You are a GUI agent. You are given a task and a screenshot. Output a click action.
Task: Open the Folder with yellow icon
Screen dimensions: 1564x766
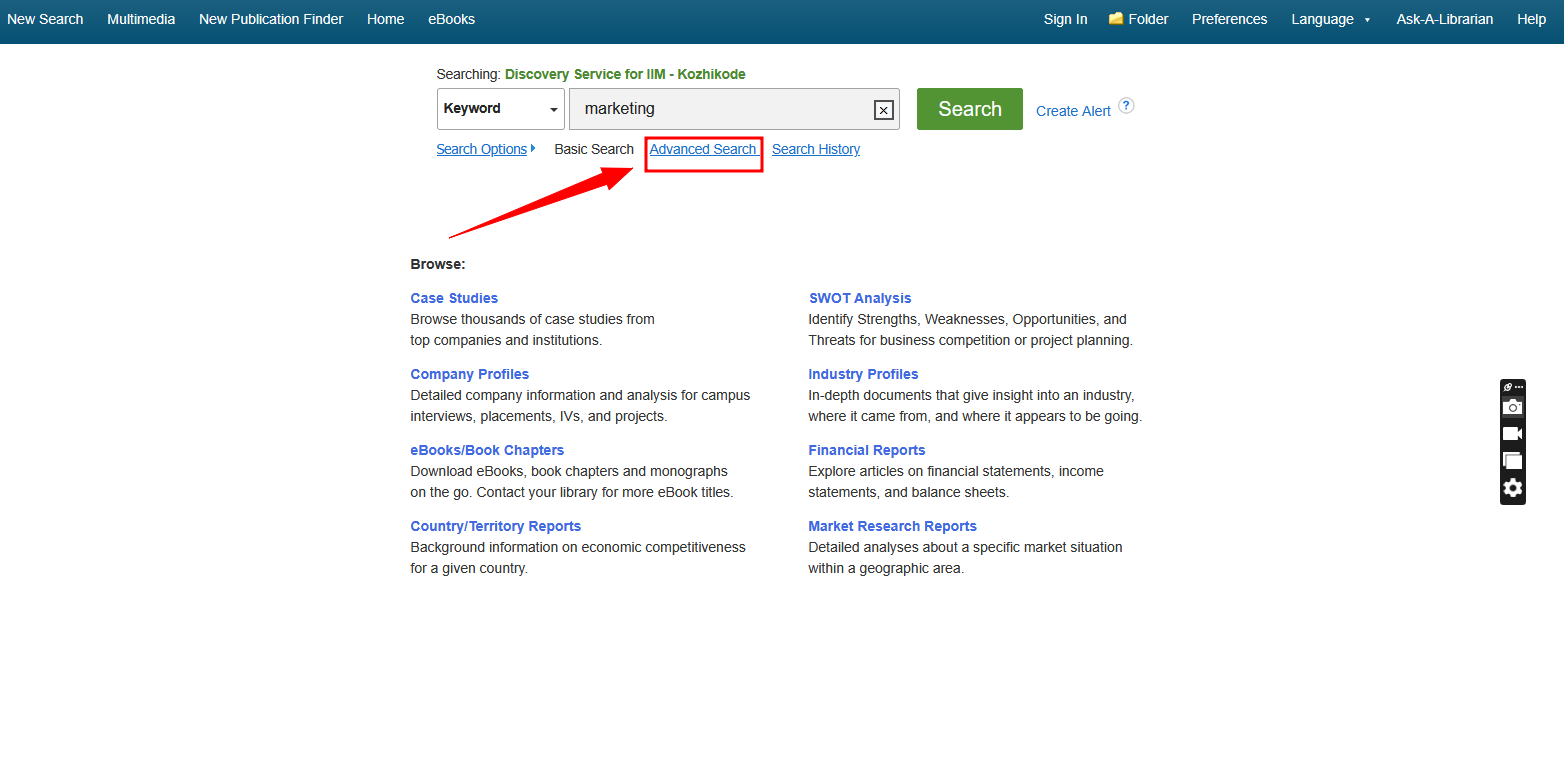[x=1138, y=19]
